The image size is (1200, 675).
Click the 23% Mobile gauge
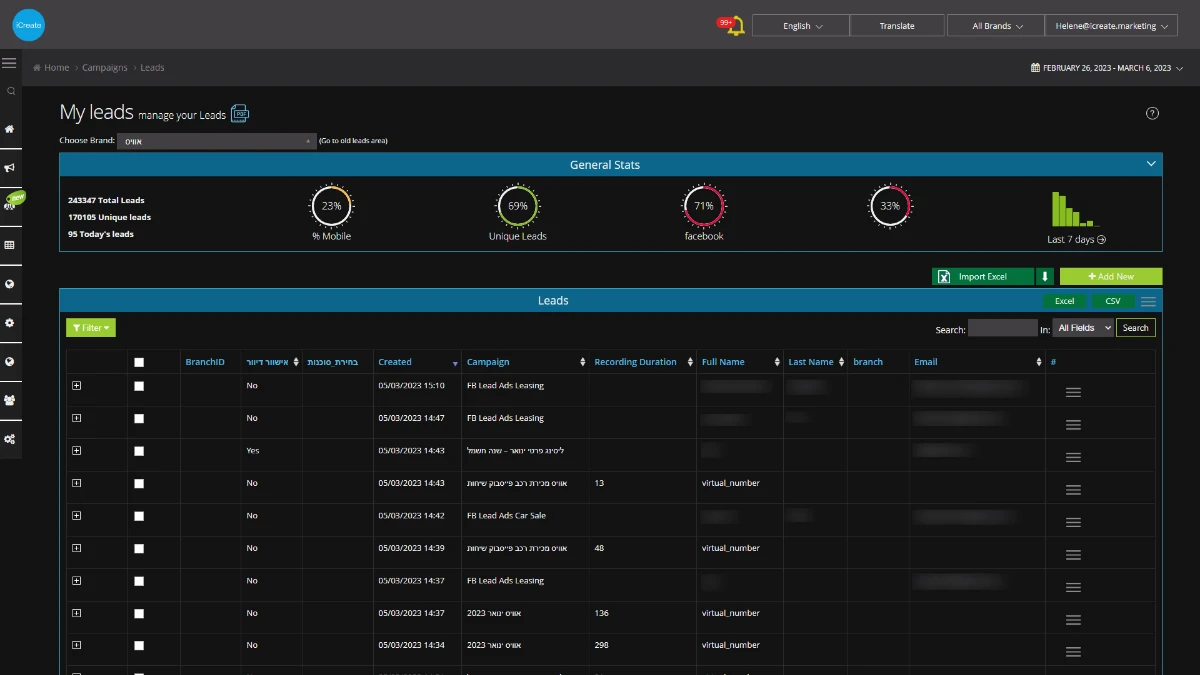(x=331, y=206)
